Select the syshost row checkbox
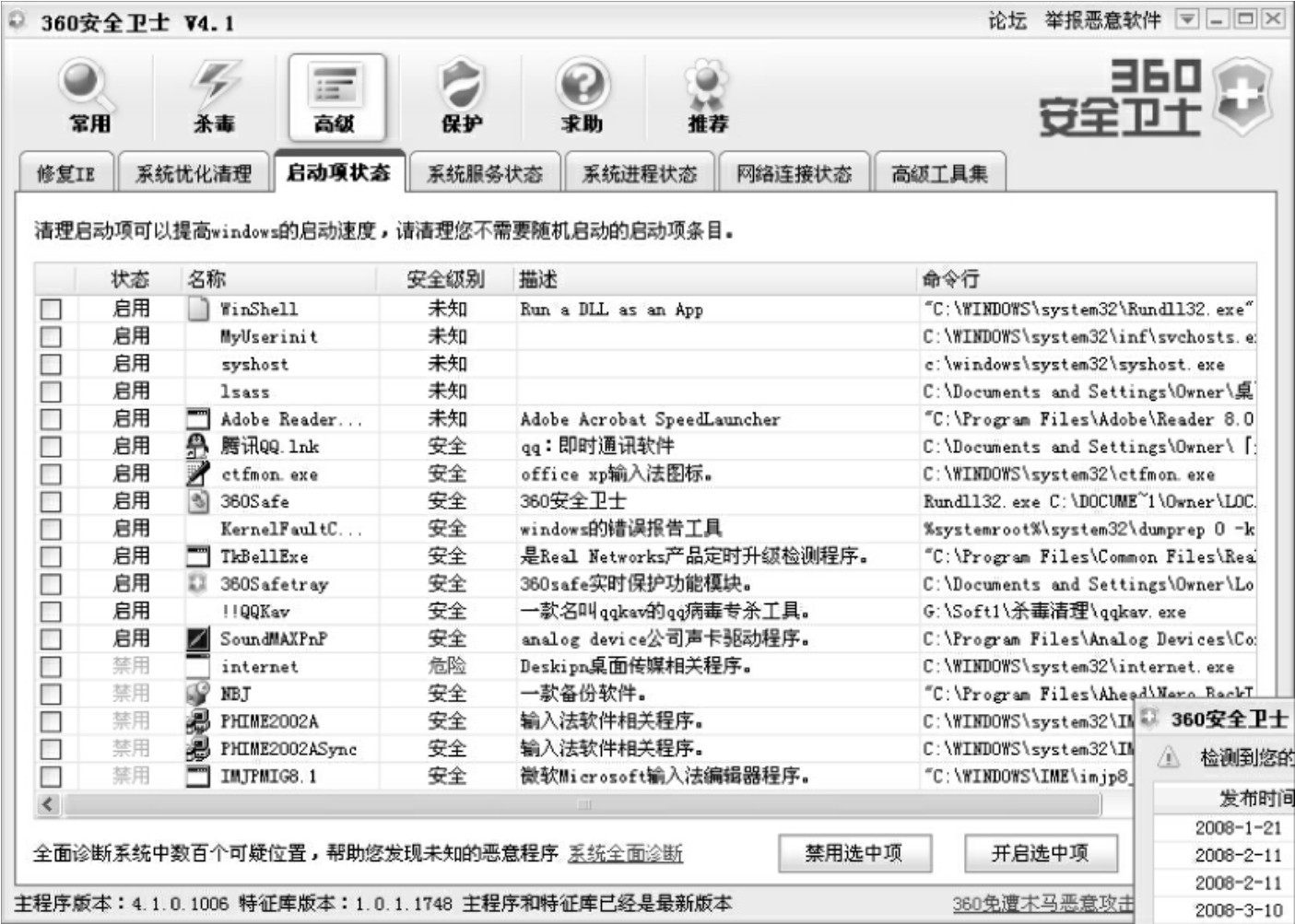 [x=52, y=365]
